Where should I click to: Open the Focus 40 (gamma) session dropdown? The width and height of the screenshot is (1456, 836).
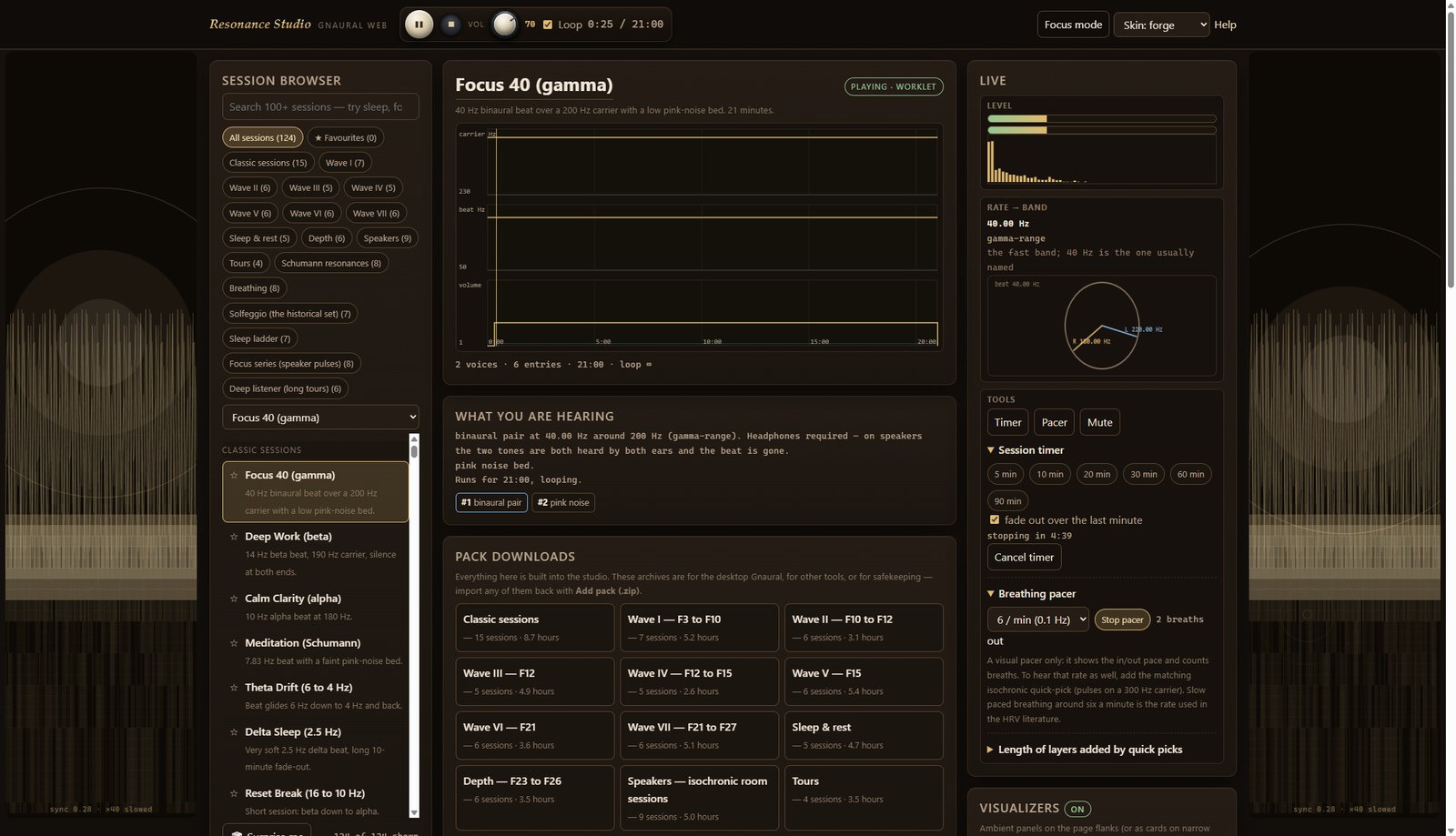pos(320,417)
